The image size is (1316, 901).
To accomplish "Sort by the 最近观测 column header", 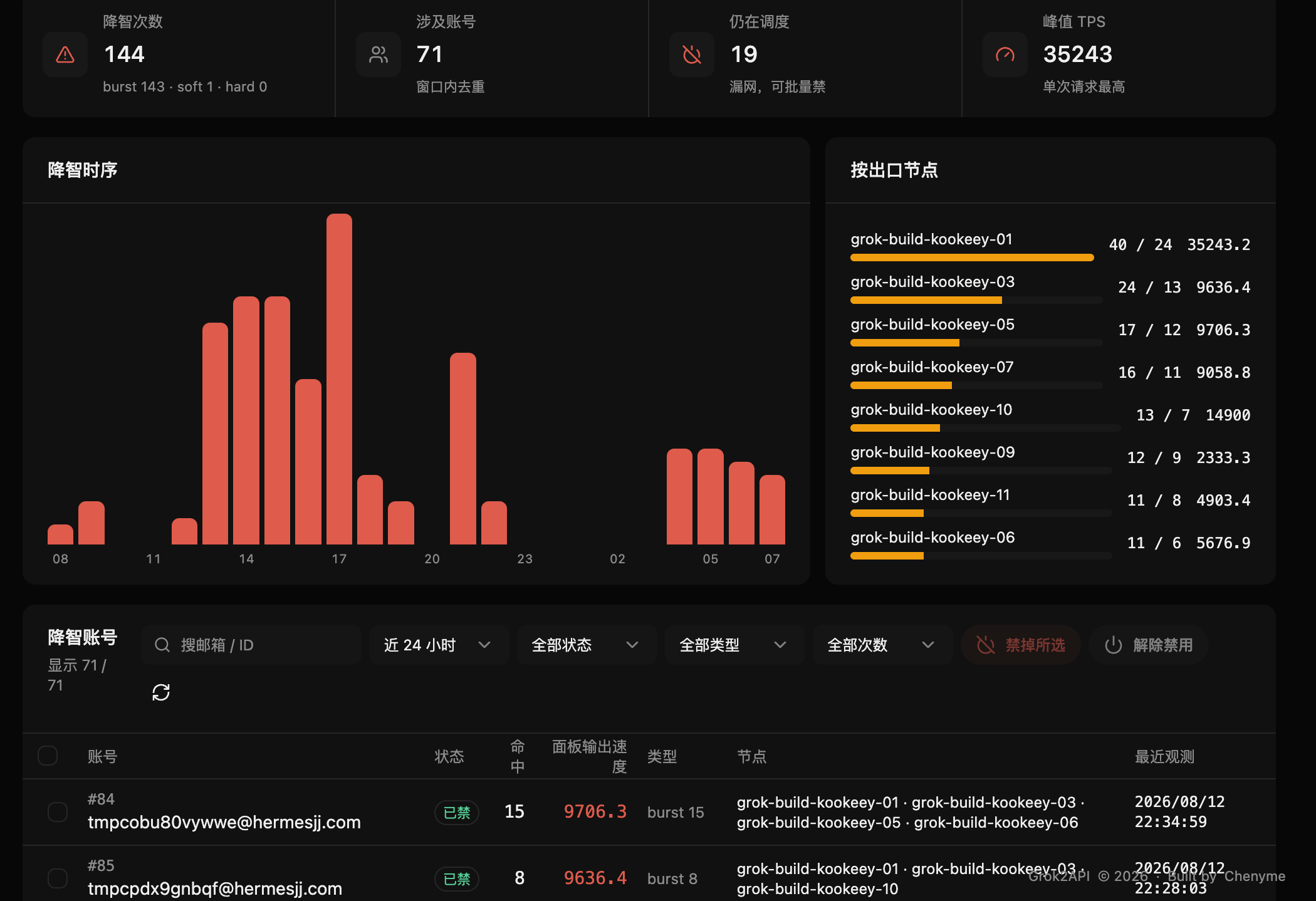I will point(1164,756).
